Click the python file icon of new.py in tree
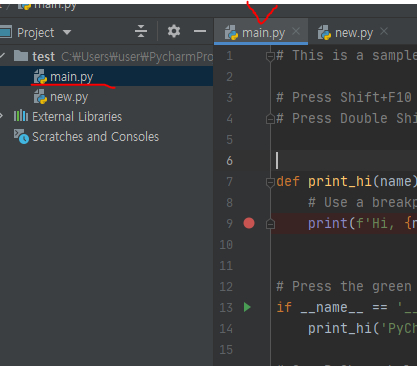 point(40,97)
